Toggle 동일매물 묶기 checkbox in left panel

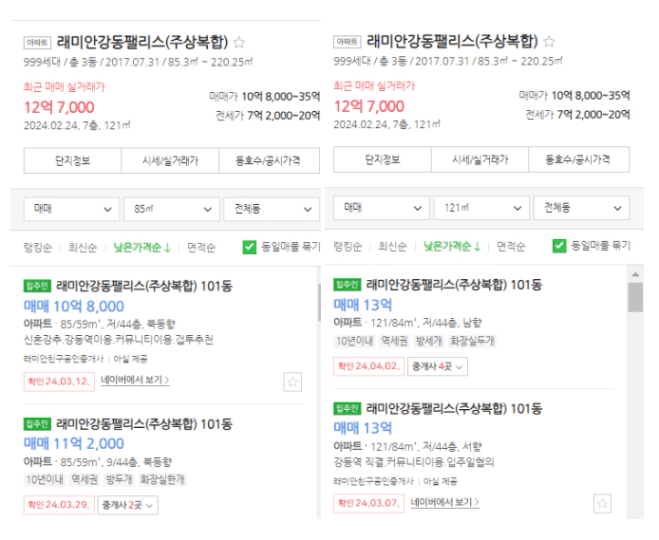point(249,247)
